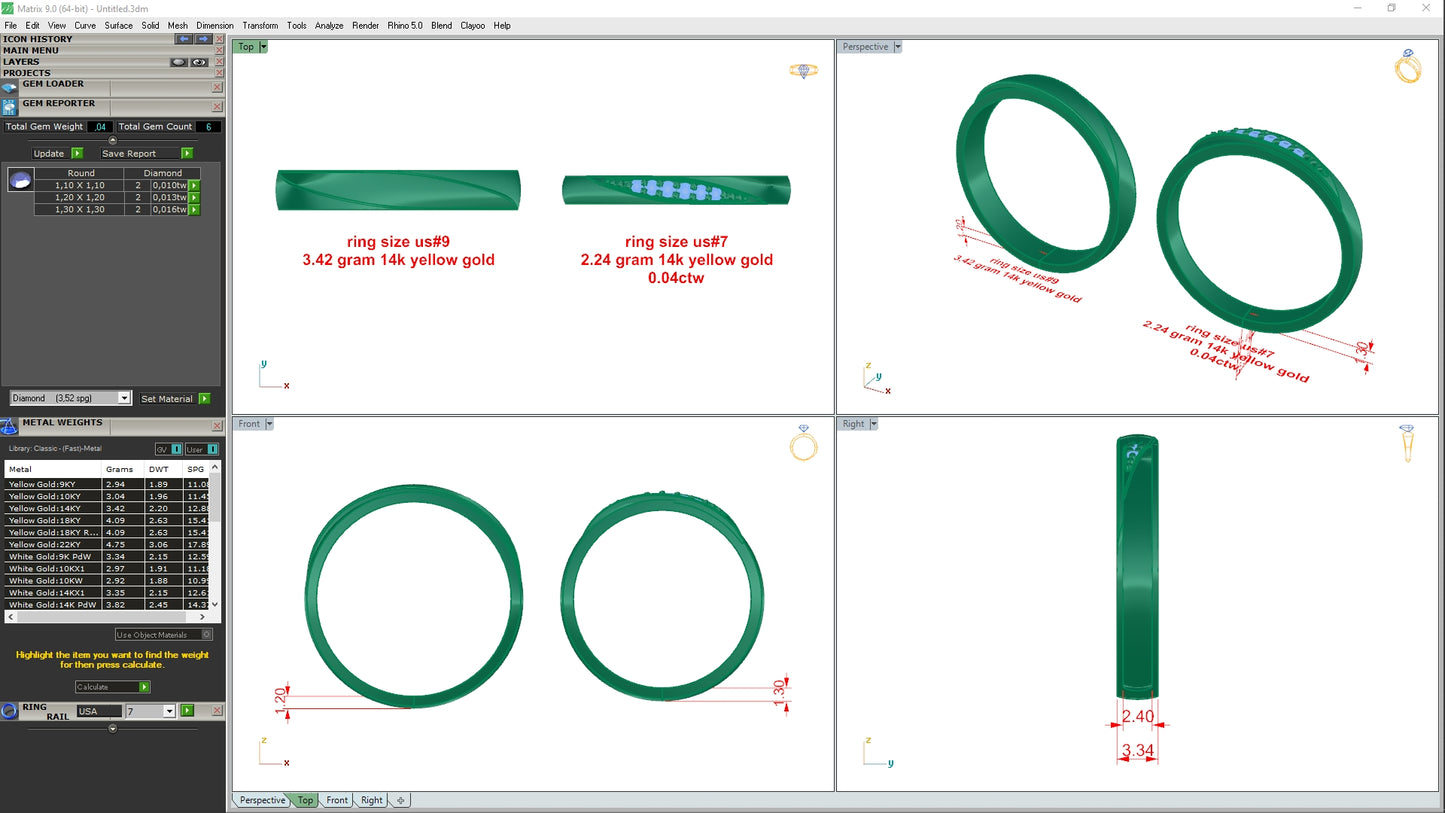The height and width of the screenshot is (813, 1445).
Task: Click the Gem Loader diamond icon
Action: [x=9, y=87]
